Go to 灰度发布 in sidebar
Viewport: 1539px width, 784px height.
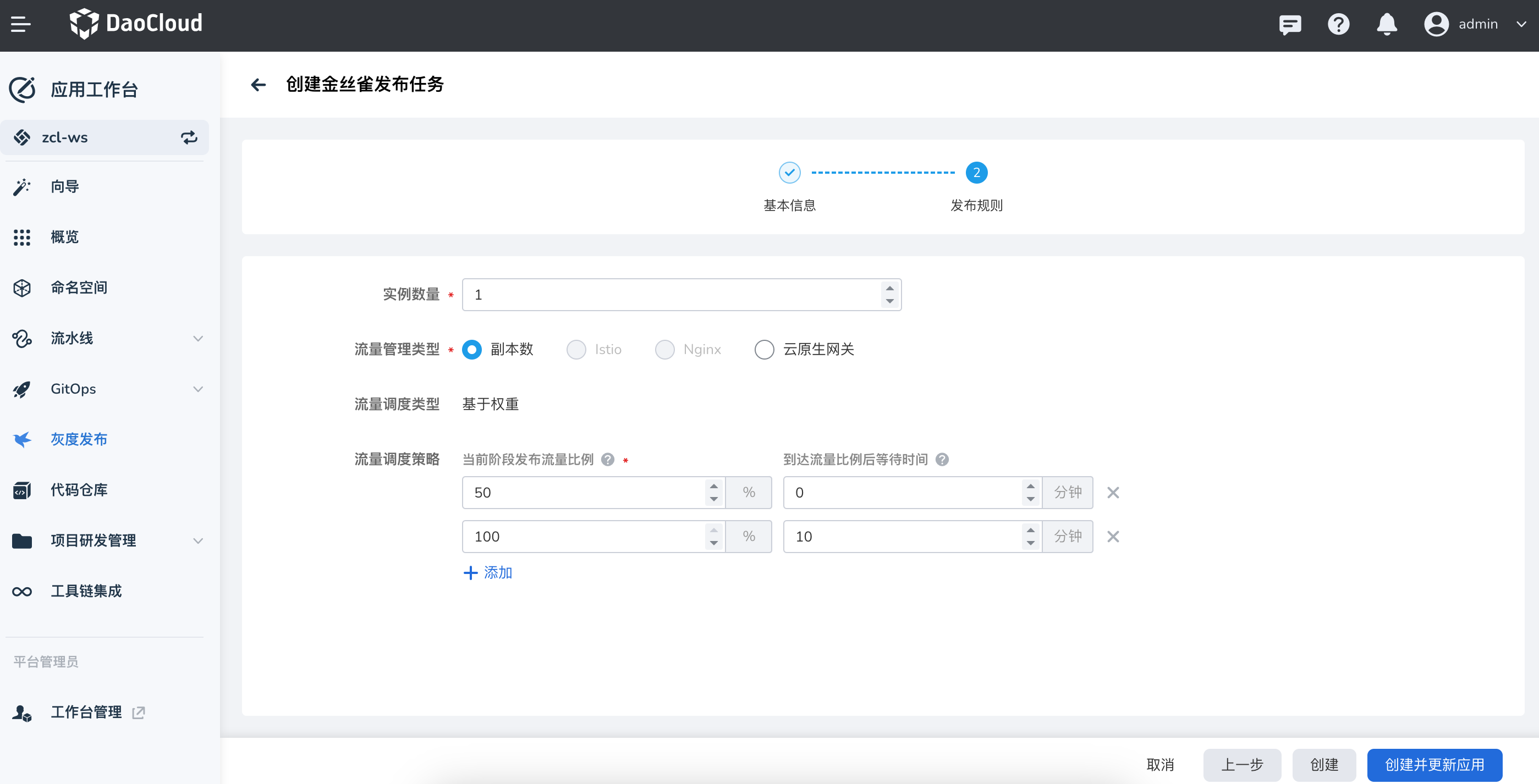point(78,439)
